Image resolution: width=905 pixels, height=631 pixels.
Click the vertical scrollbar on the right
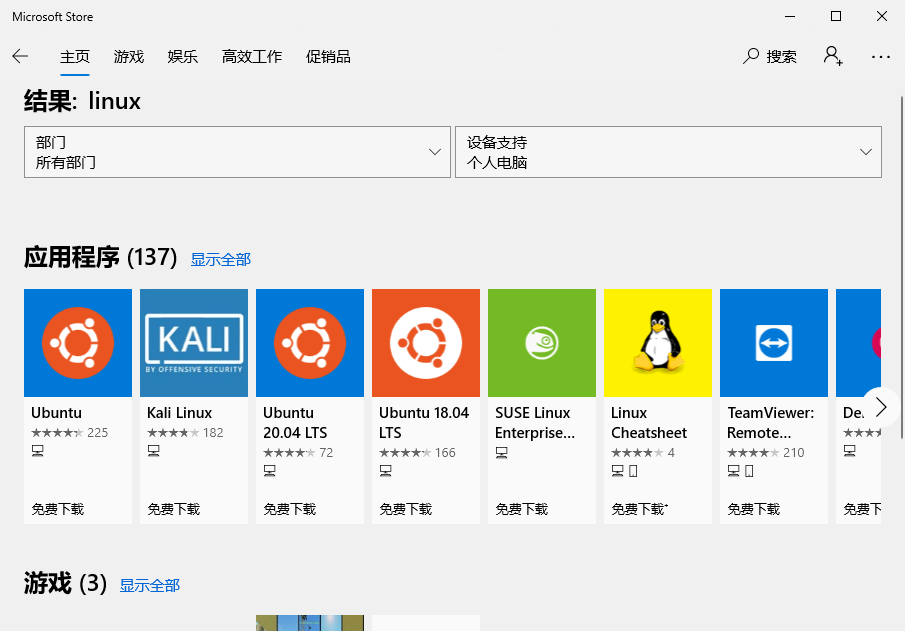pos(901,267)
